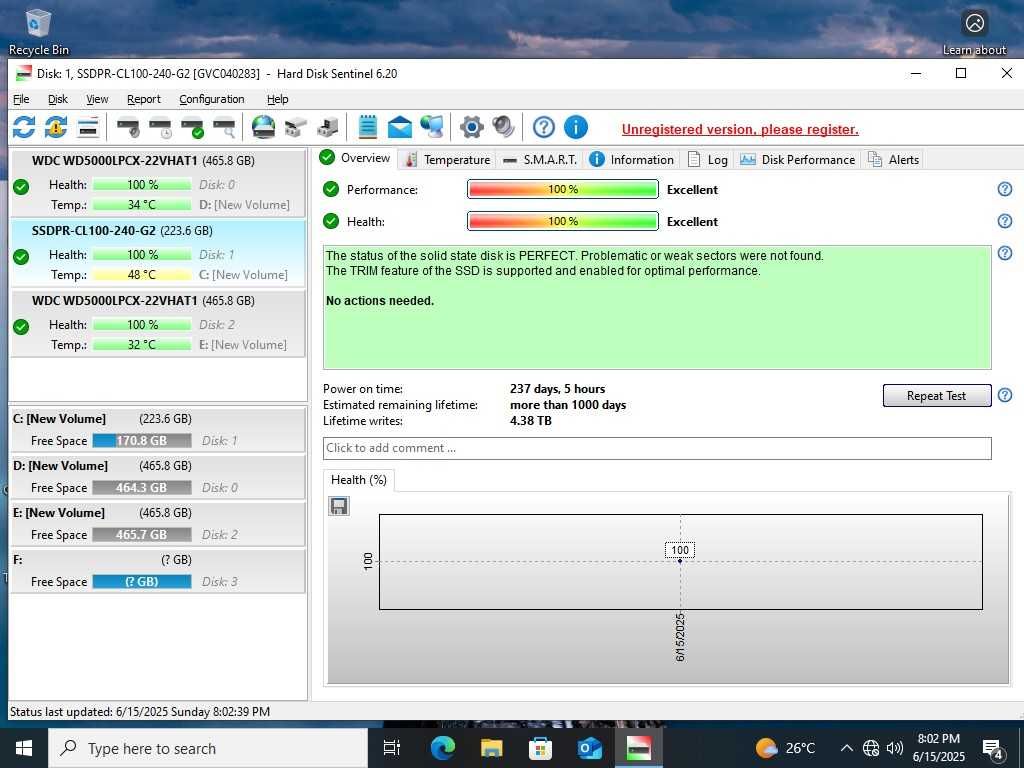Switch to the Log tab

[709, 159]
